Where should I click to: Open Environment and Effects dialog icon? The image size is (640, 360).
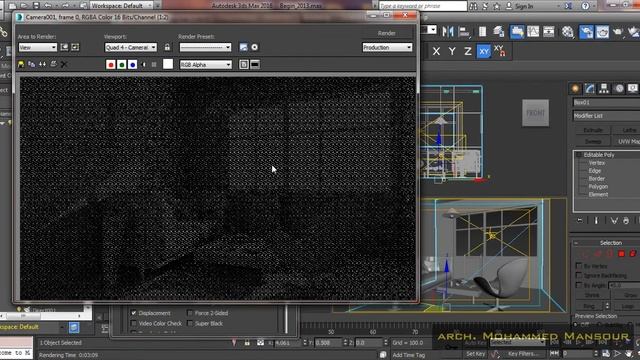pos(255,47)
